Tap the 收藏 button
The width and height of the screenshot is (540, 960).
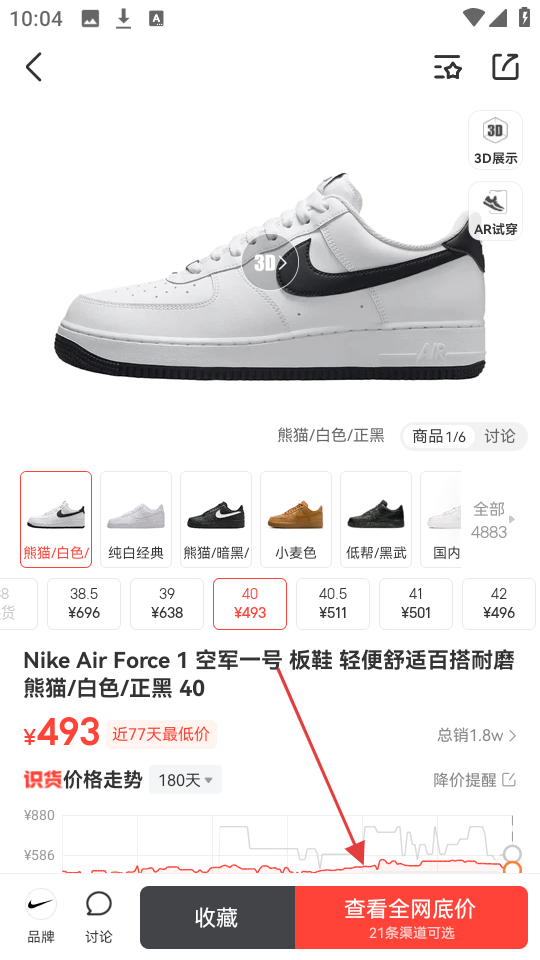click(x=217, y=917)
